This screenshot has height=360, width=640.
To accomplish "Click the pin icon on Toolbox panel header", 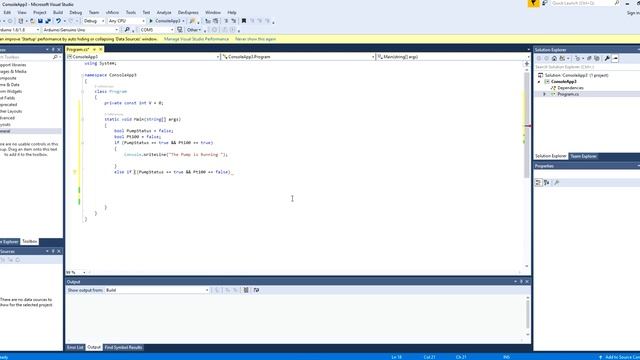I will 53,49.
